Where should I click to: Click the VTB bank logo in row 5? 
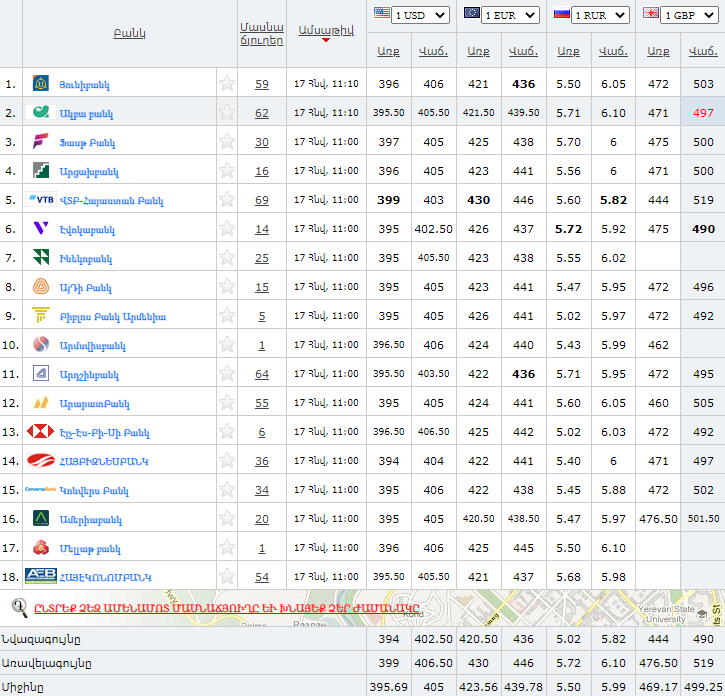coord(41,199)
